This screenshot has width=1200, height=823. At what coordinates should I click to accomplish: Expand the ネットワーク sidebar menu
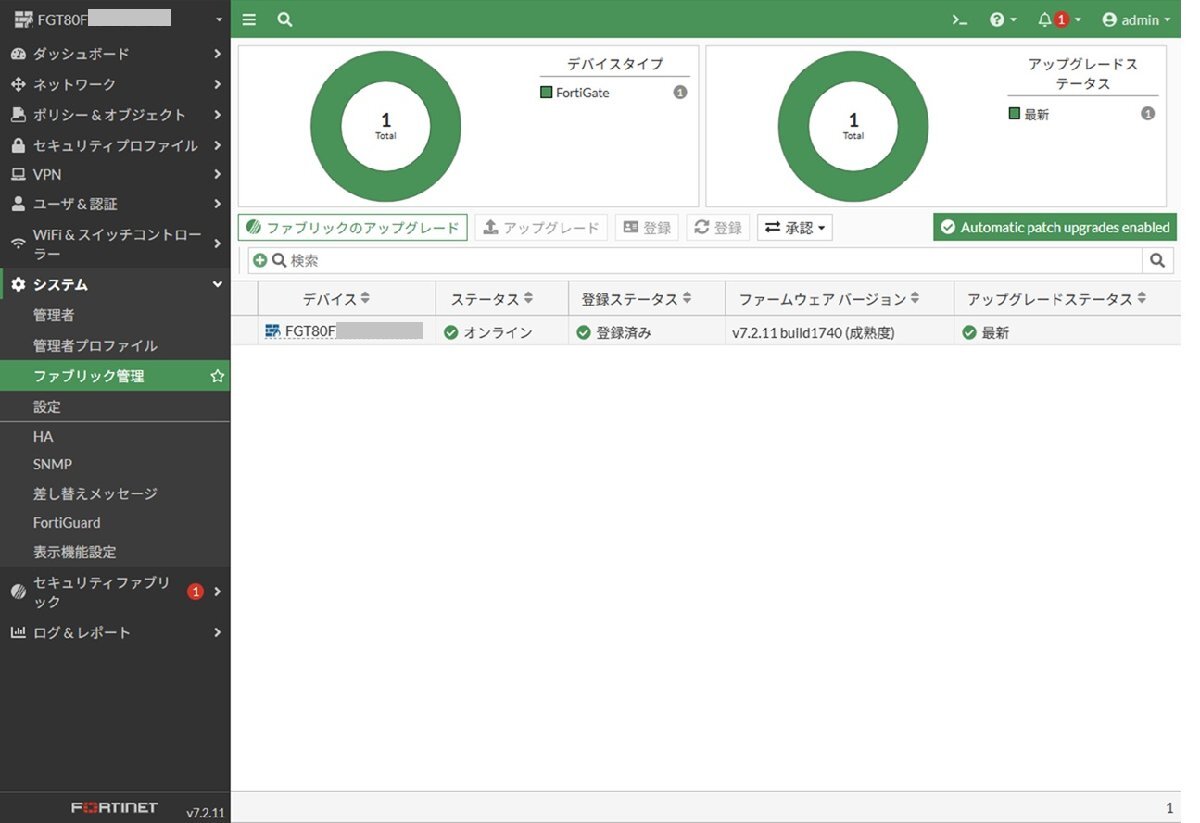point(115,85)
